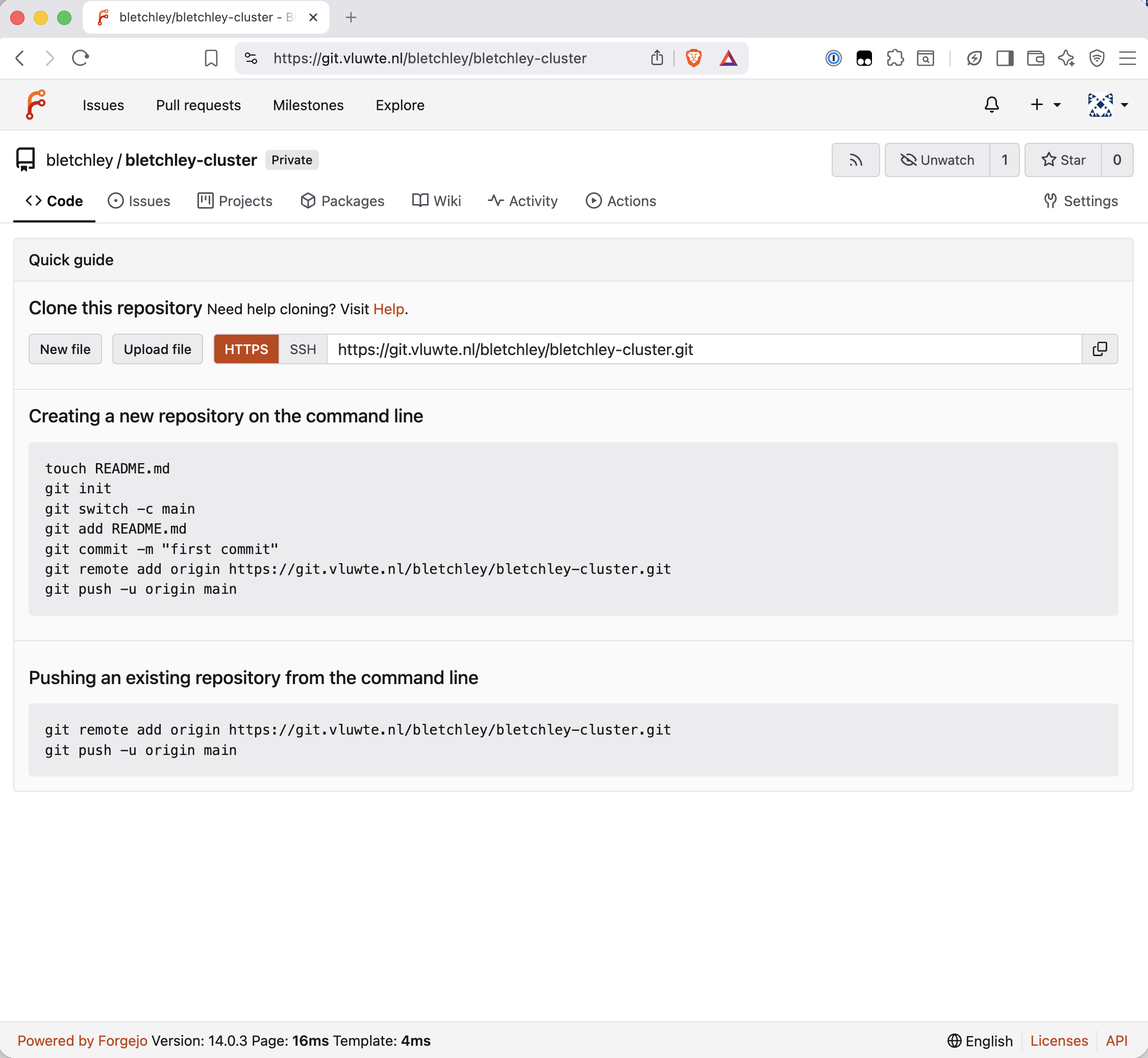Open the profile avatar menu
Screen dimensions: 1148x1058
[1107, 105]
